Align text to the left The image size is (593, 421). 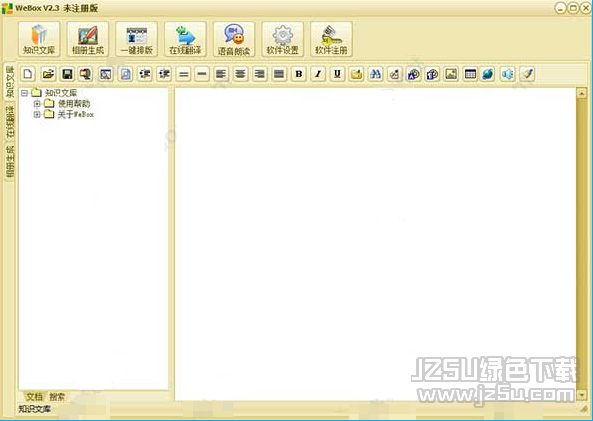pos(221,74)
